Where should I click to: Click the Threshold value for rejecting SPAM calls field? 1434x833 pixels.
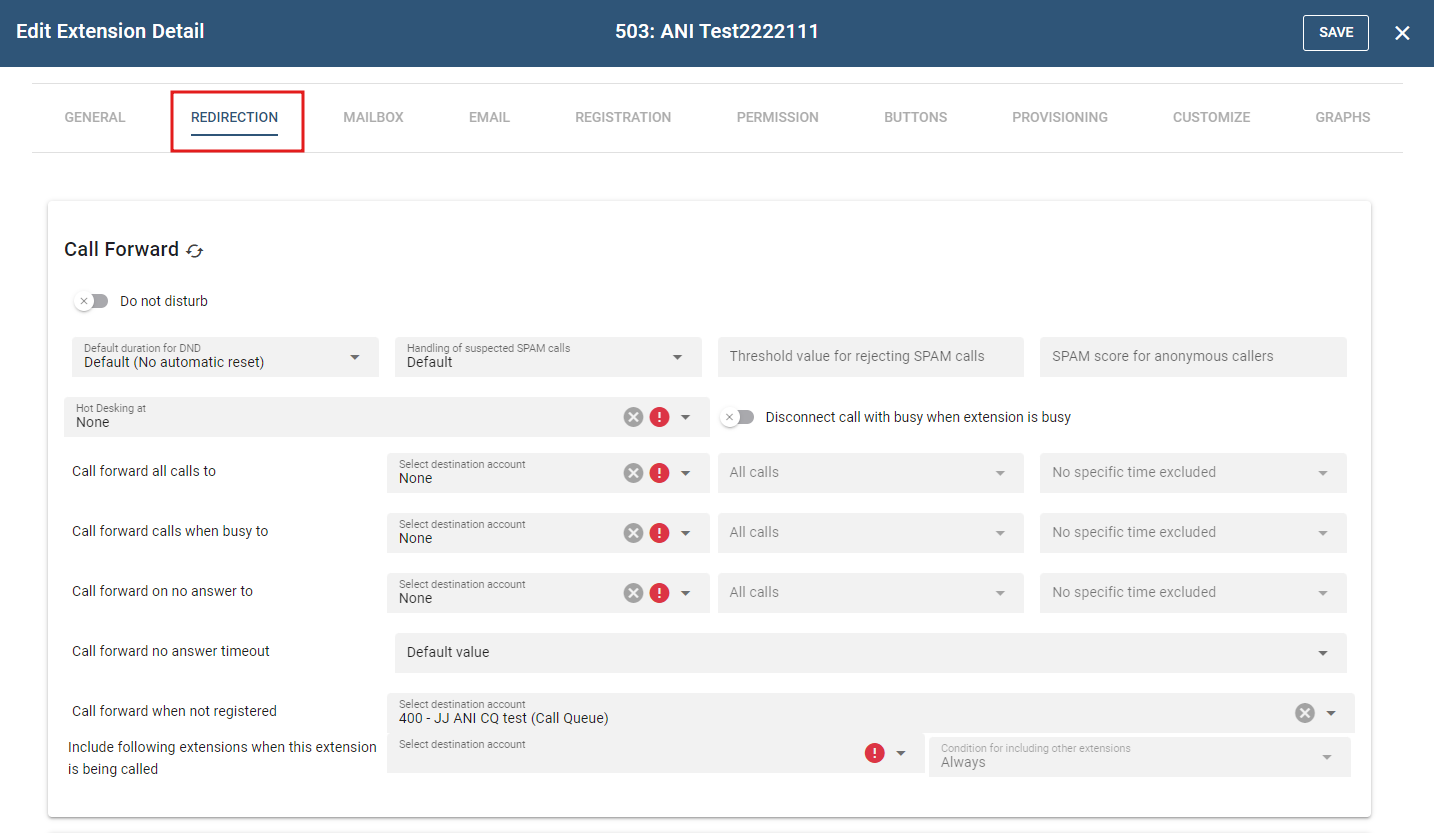(870, 357)
